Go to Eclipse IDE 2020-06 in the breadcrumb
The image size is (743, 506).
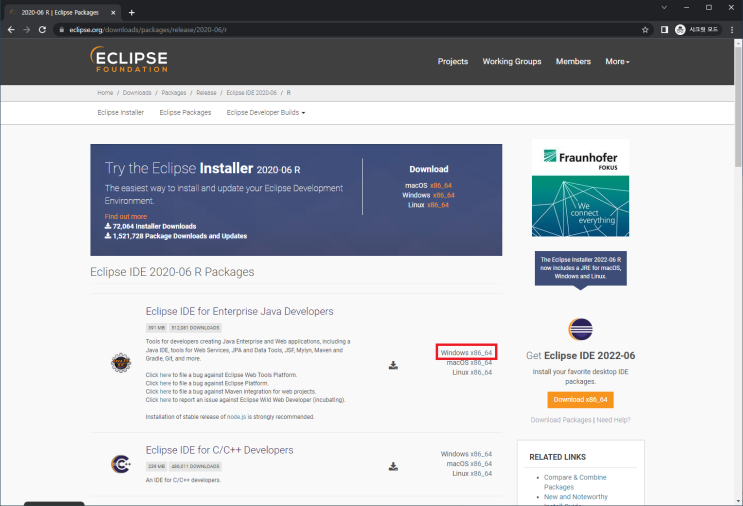252,92
